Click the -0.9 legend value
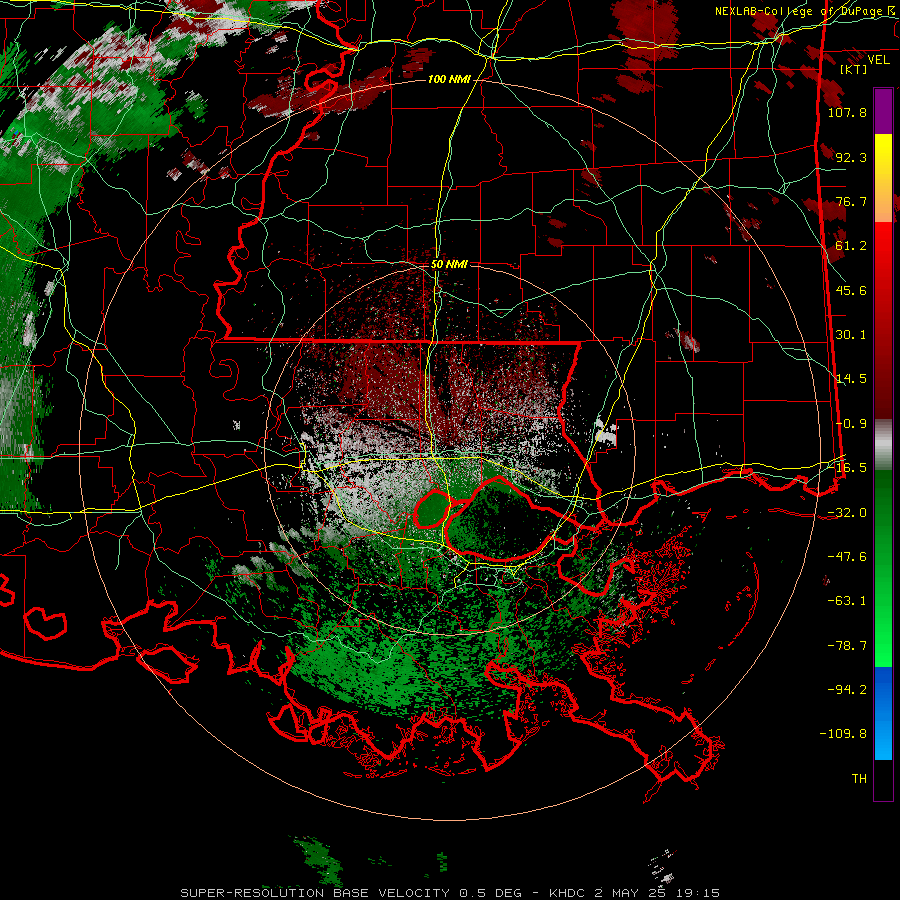 pyautogui.click(x=851, y=424)
